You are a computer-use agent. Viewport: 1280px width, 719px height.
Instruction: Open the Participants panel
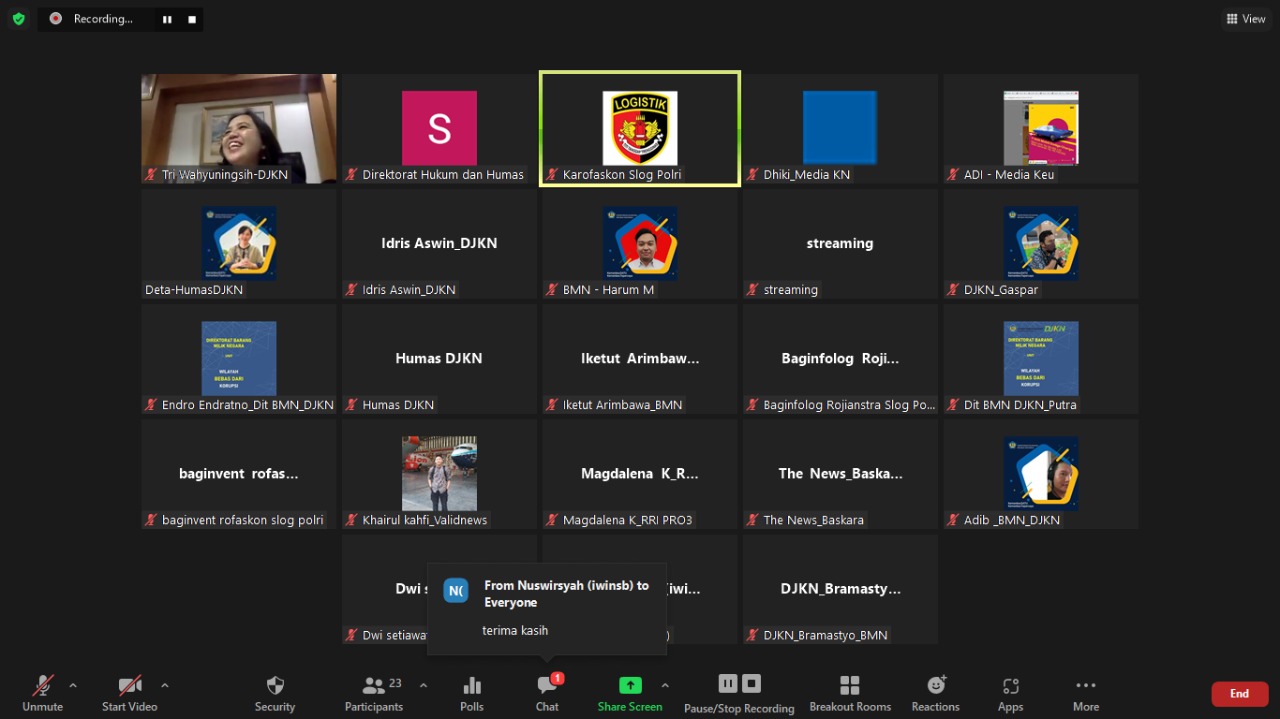coord(374,692)
